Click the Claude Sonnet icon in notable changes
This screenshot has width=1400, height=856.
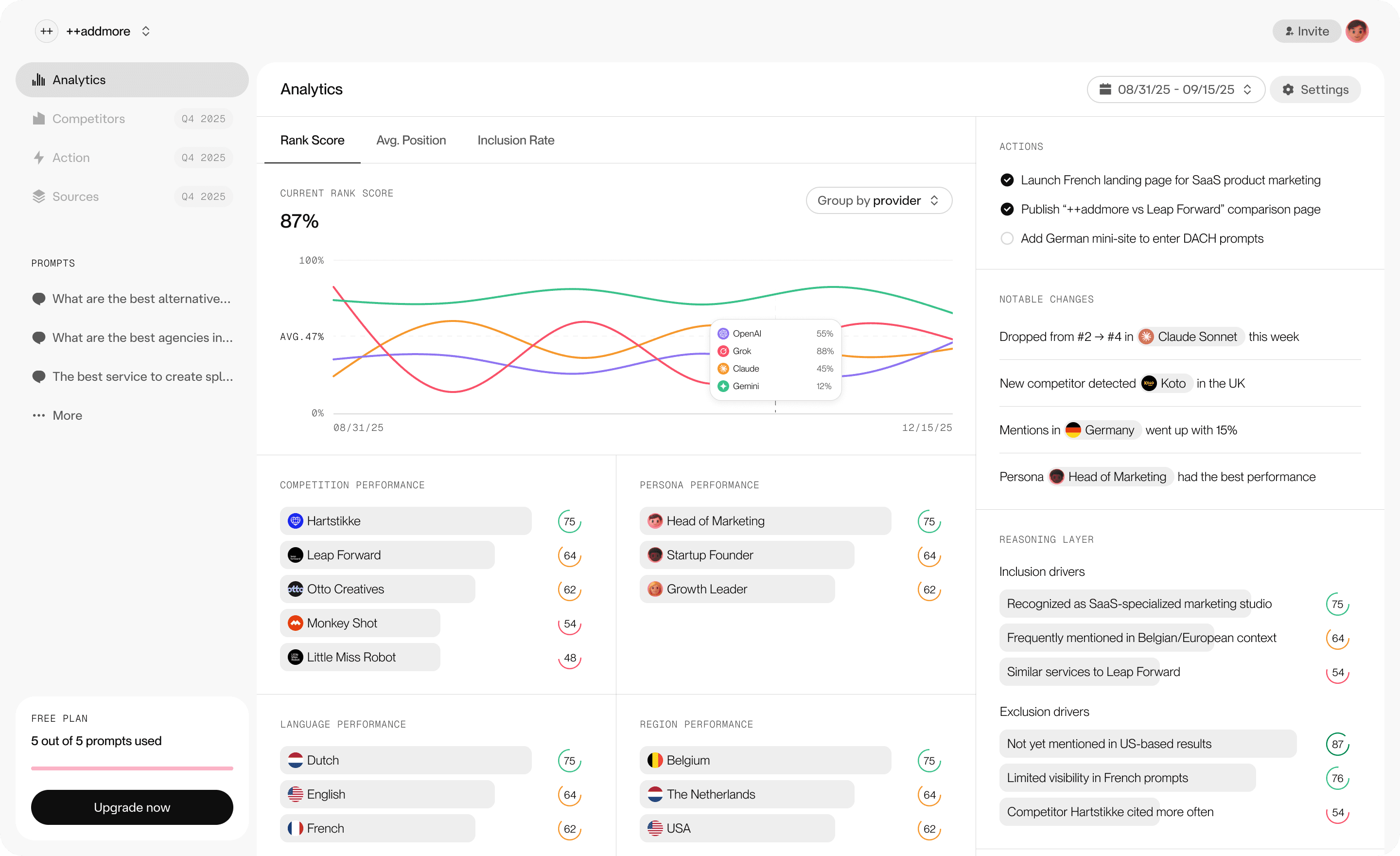coord(1146,337)
